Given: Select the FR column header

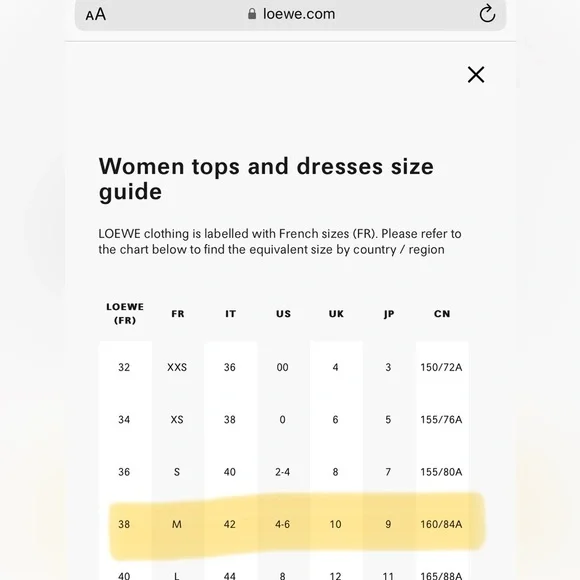Looking at the screenshot, I should click(178, 314).
